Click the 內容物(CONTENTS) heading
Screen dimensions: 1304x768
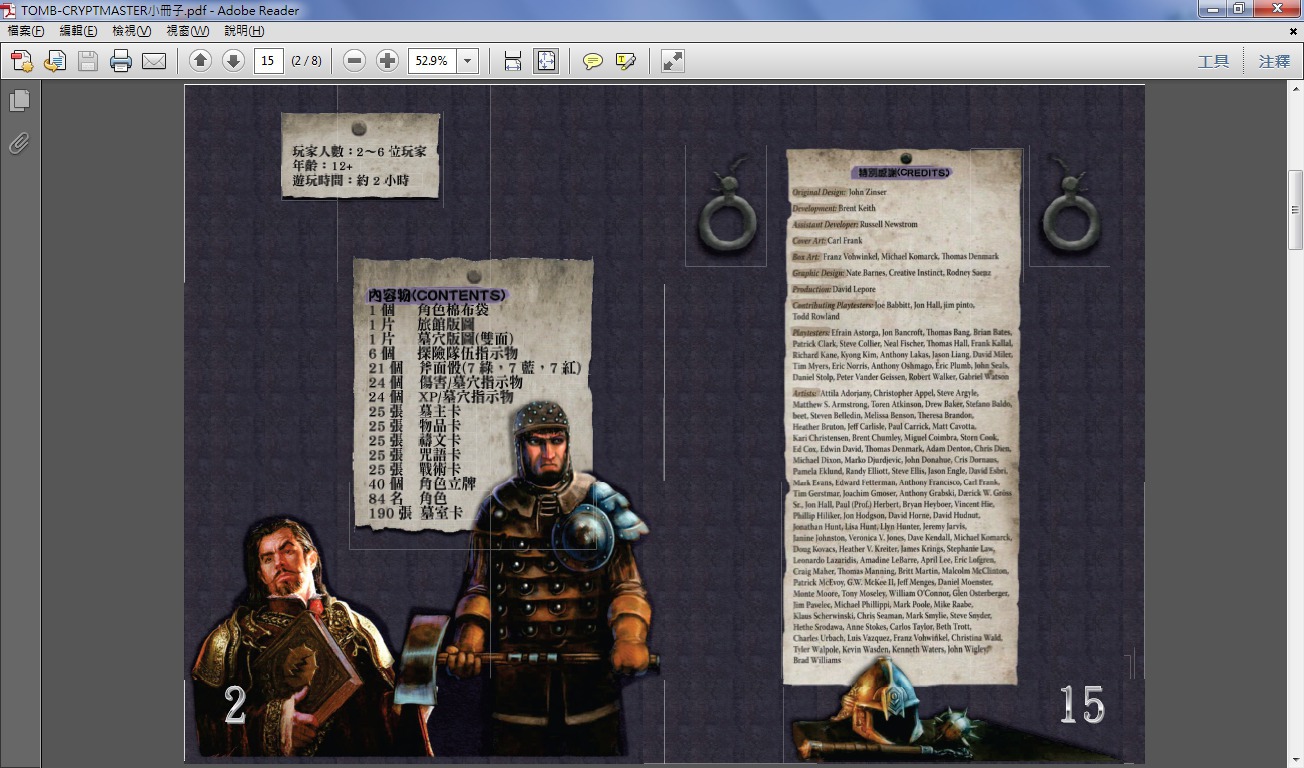437,296
